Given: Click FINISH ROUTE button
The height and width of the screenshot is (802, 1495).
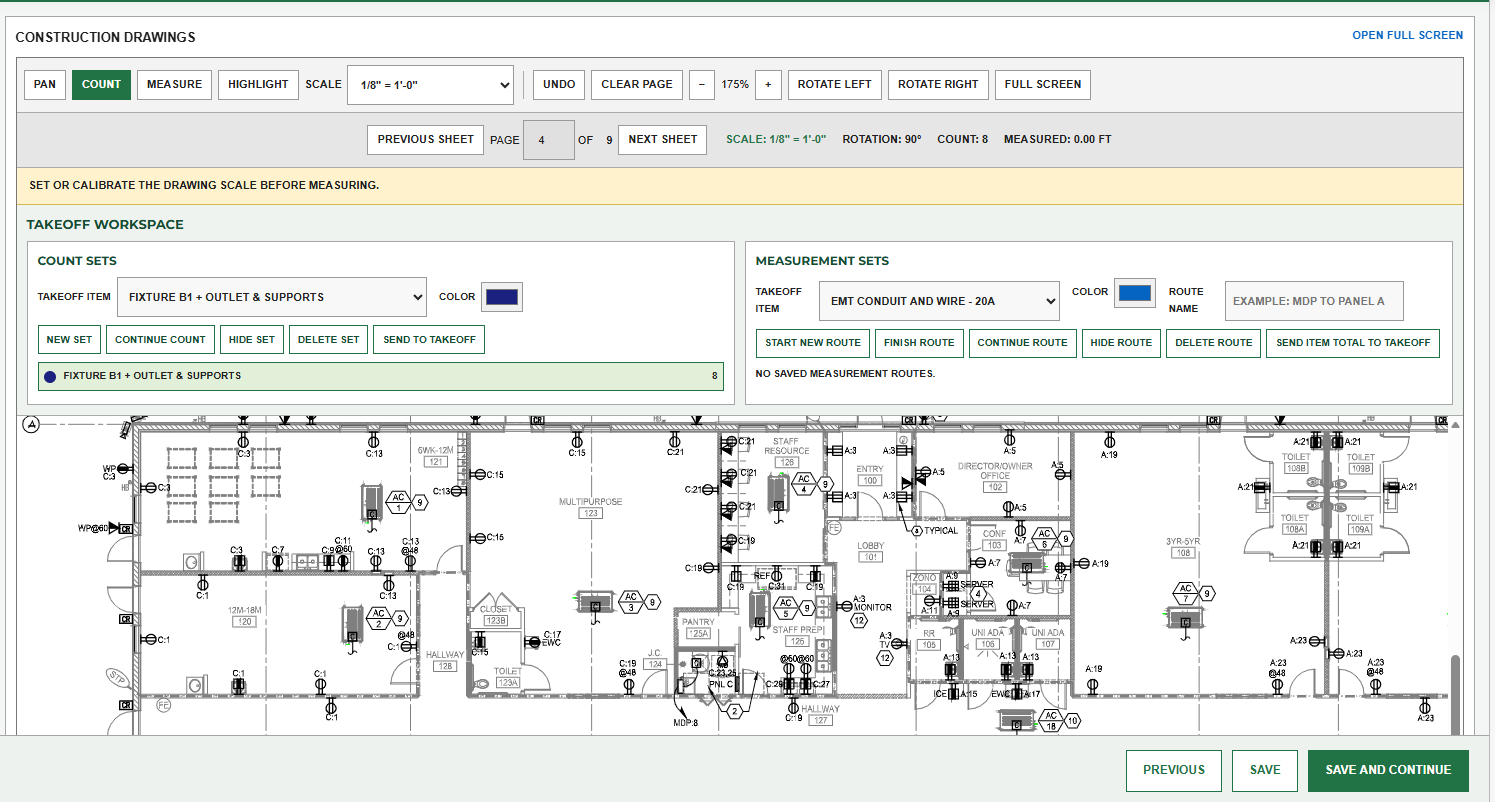Looking at the screenshot, I should pyautogui.click(x=920, y=342).
